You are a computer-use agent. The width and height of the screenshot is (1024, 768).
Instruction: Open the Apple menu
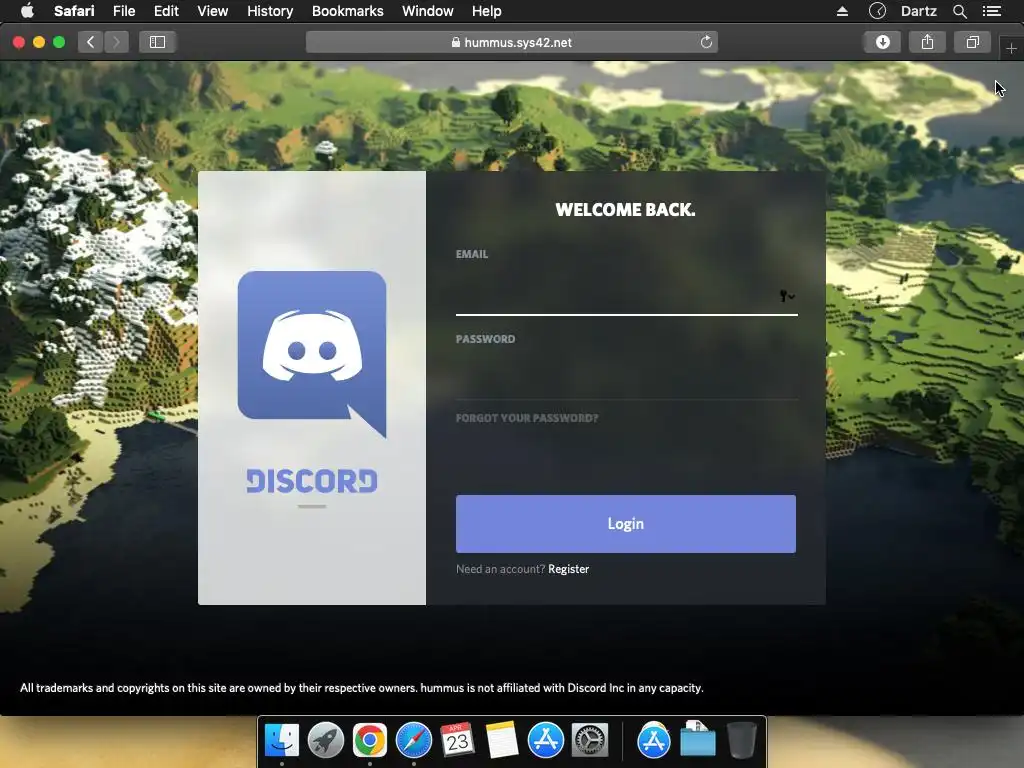[x=27, y=11]
